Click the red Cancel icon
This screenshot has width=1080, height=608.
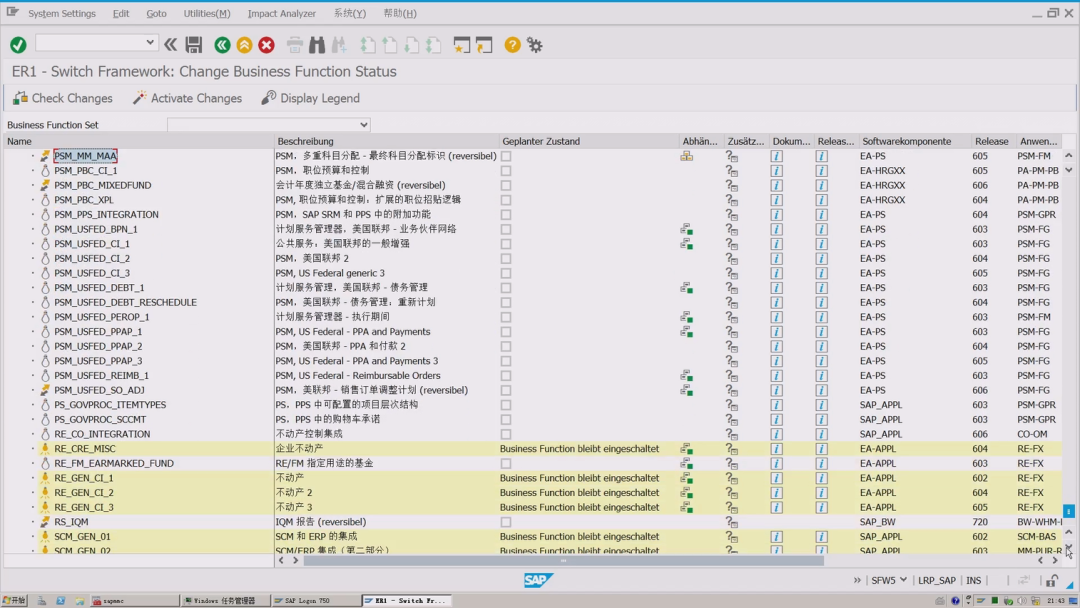pyautogui.click(x=267, y=45)
